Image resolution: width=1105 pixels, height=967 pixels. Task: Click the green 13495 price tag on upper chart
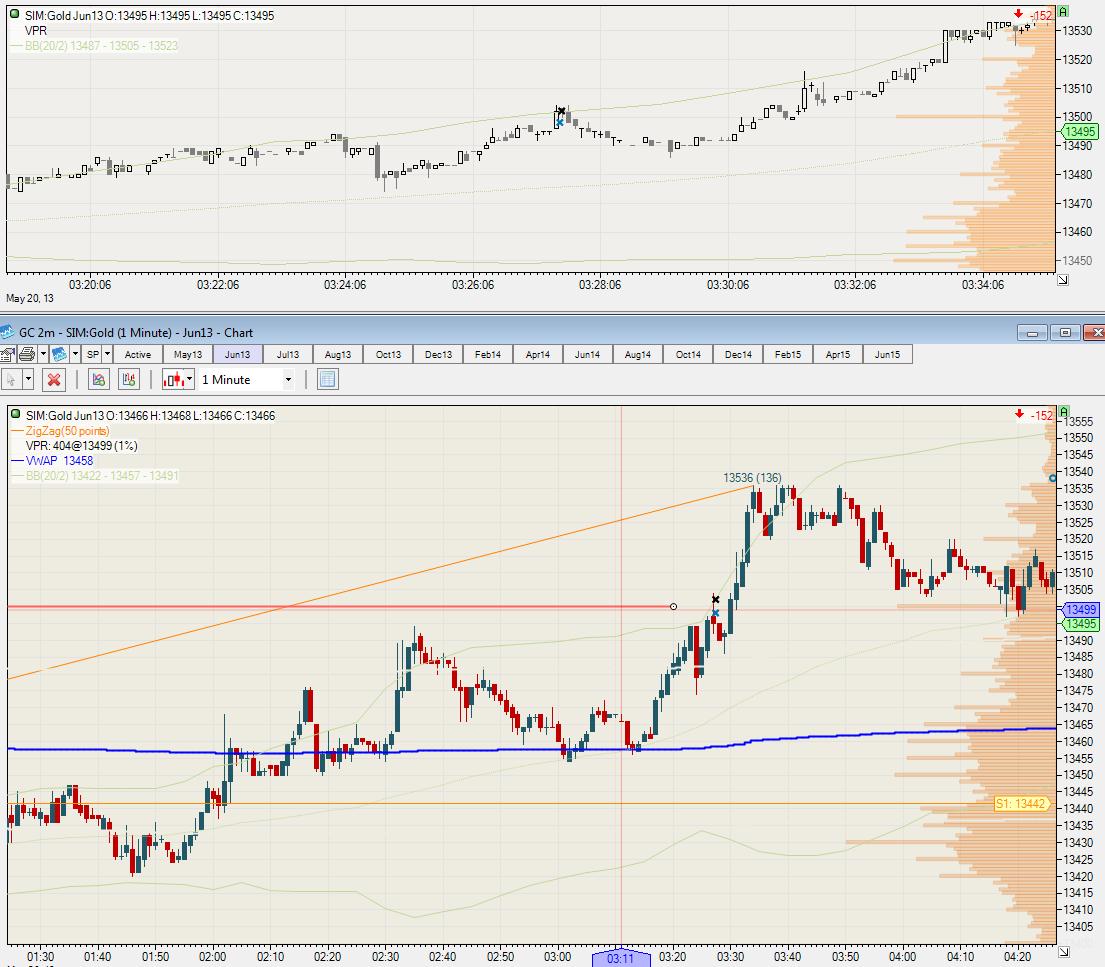click(1080, 131)
